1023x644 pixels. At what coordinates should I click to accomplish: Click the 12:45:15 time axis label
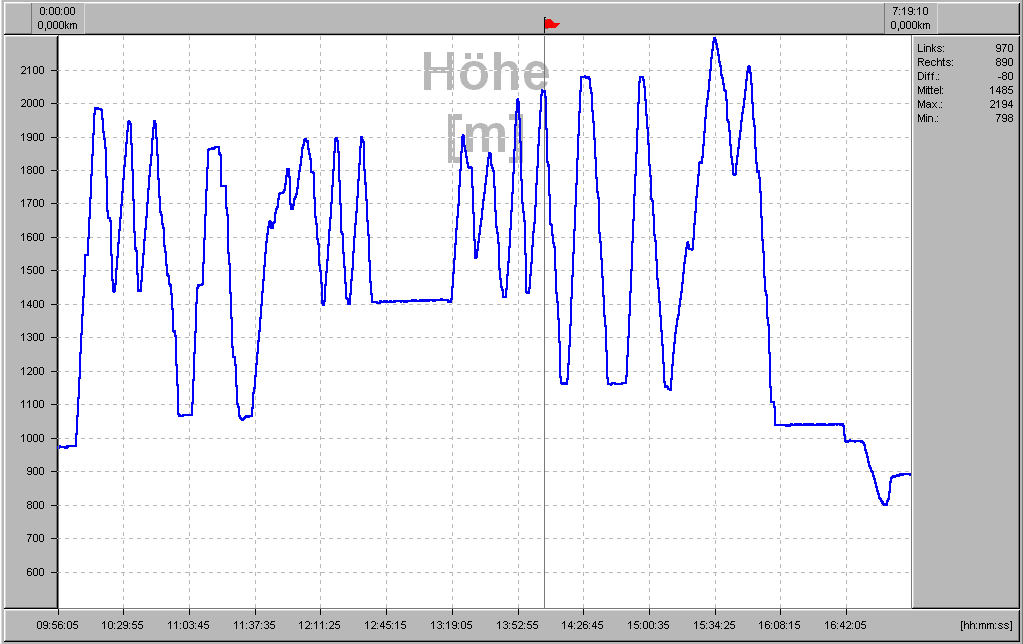click(386, 625)
